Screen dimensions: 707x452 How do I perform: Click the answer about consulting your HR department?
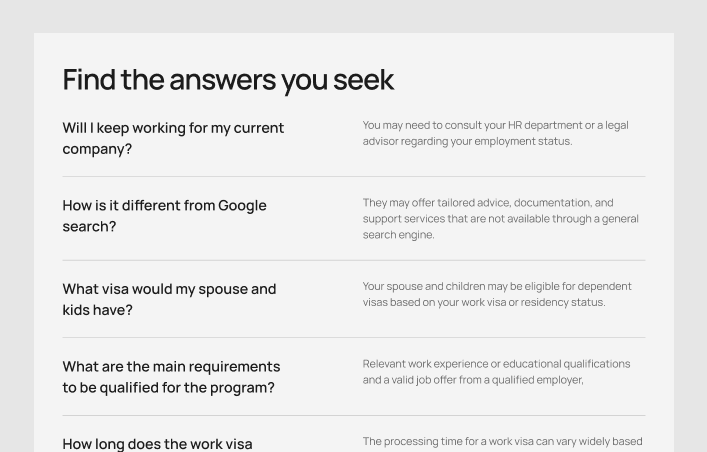[x=495, y=133]
